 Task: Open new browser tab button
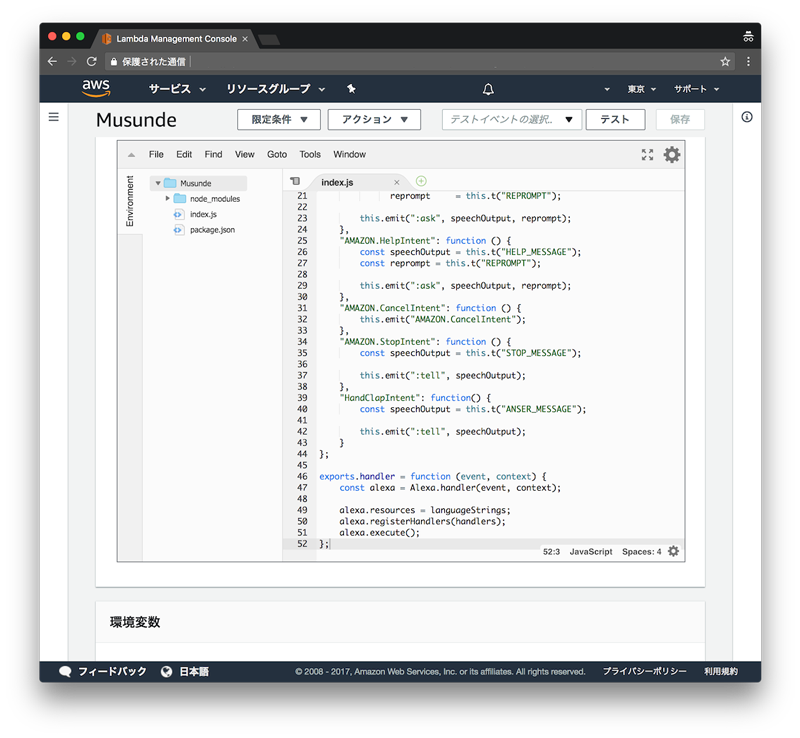pyautogui.click(x=269, y=40)
